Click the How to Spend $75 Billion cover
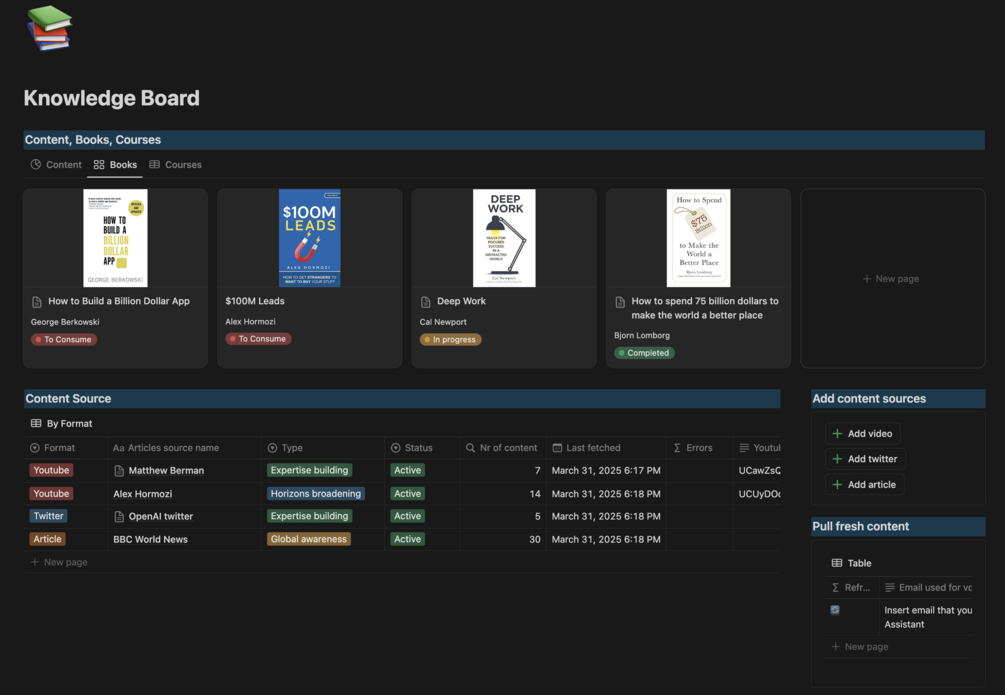The height and width of the screenshot is (695, 1005). tap(698, 238)
